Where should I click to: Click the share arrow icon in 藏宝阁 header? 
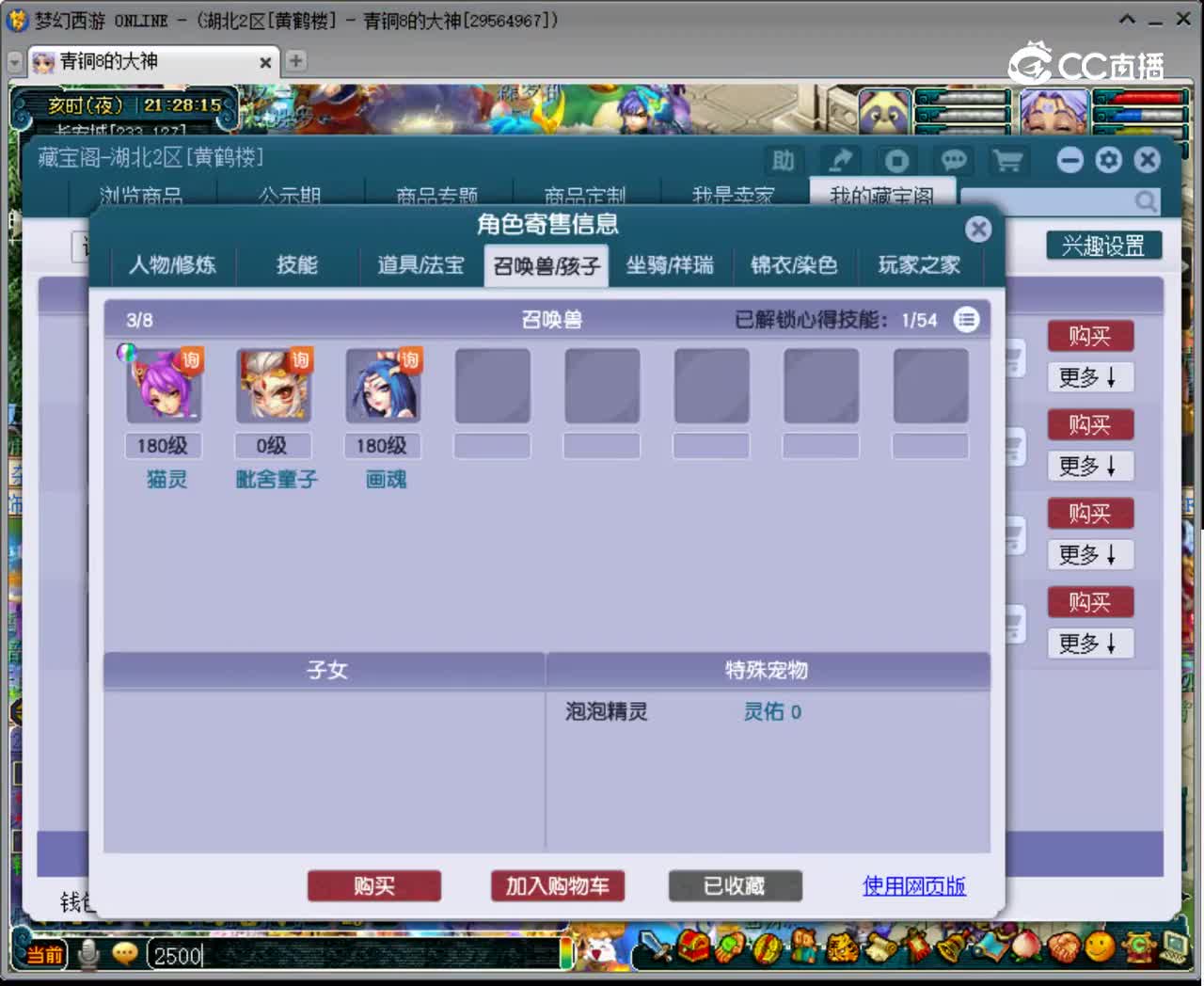click(840, 161)
